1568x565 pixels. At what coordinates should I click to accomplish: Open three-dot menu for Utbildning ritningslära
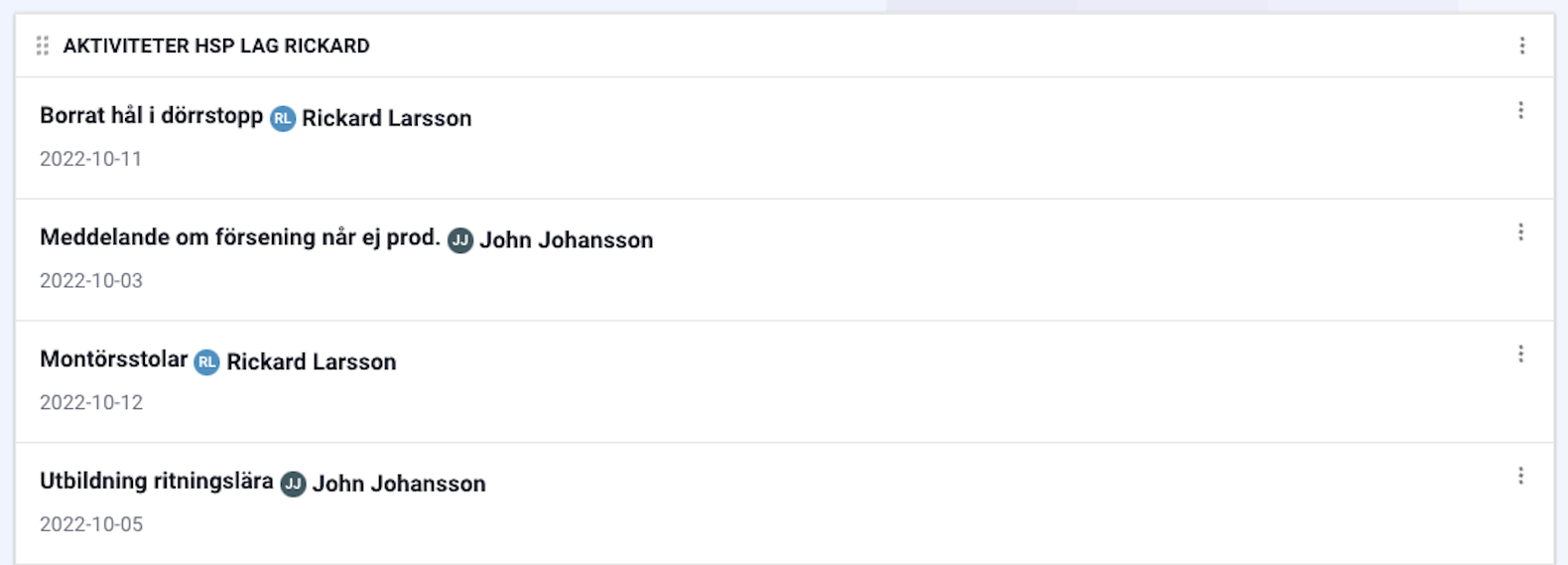[1520, 477]
